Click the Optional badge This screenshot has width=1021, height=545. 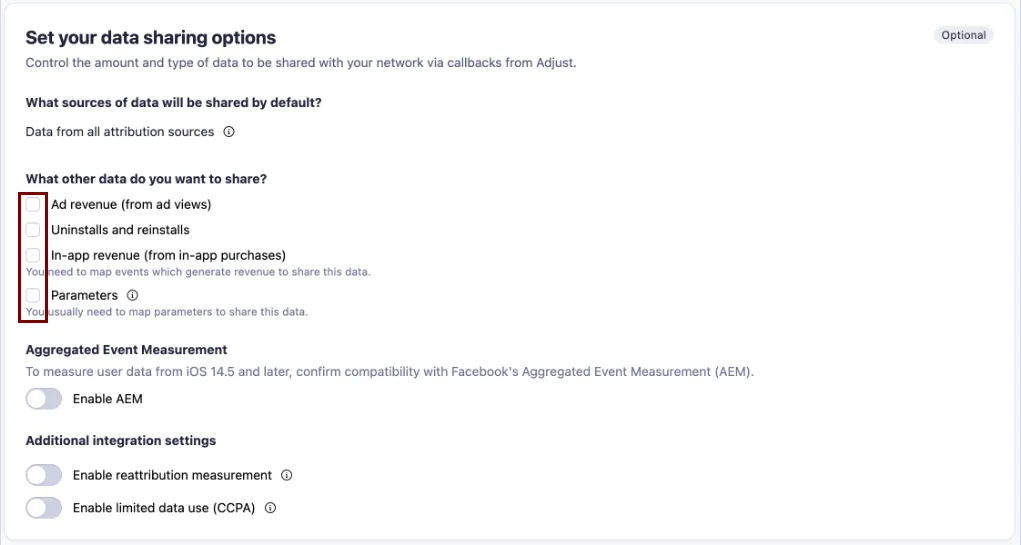tap(963, 36)
